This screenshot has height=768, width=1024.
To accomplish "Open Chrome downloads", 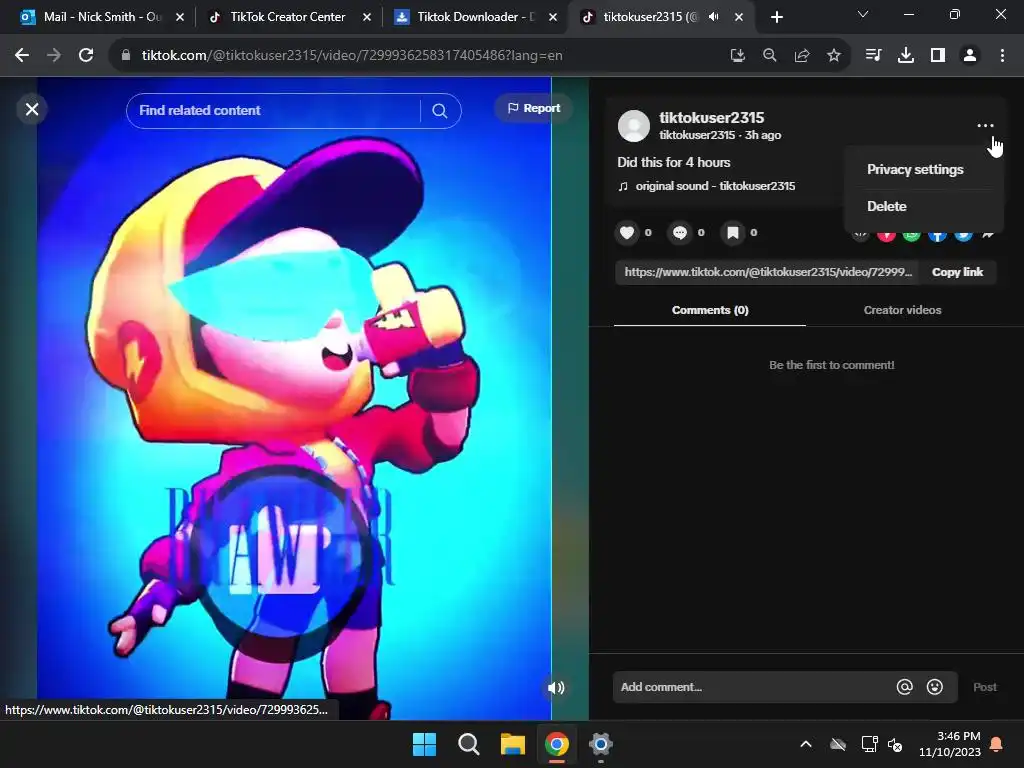I will [906, 56].
